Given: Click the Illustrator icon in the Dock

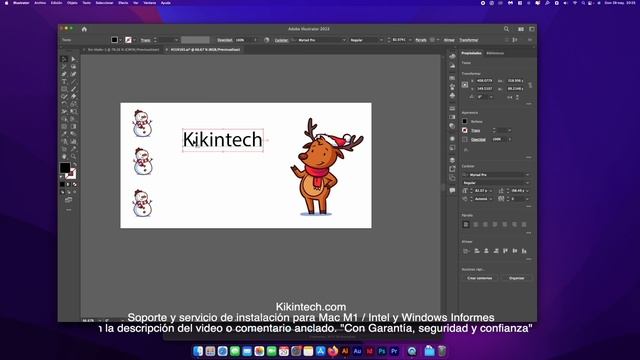Looking at the screenshot, I should (345, 351).
